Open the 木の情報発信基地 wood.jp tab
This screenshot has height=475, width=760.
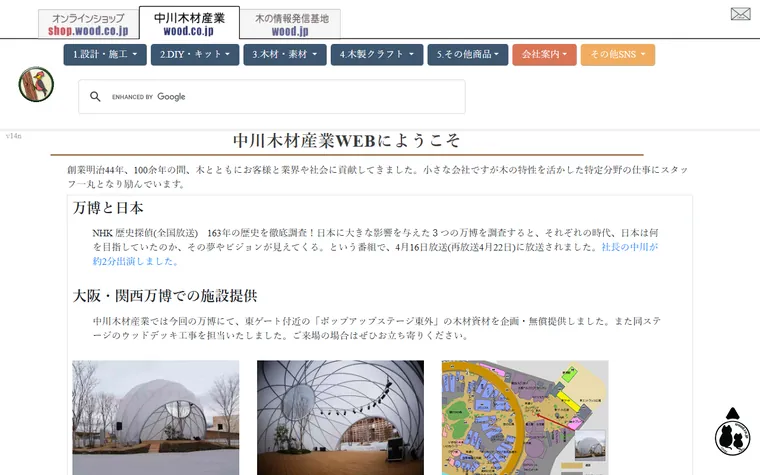click(291, 24)
